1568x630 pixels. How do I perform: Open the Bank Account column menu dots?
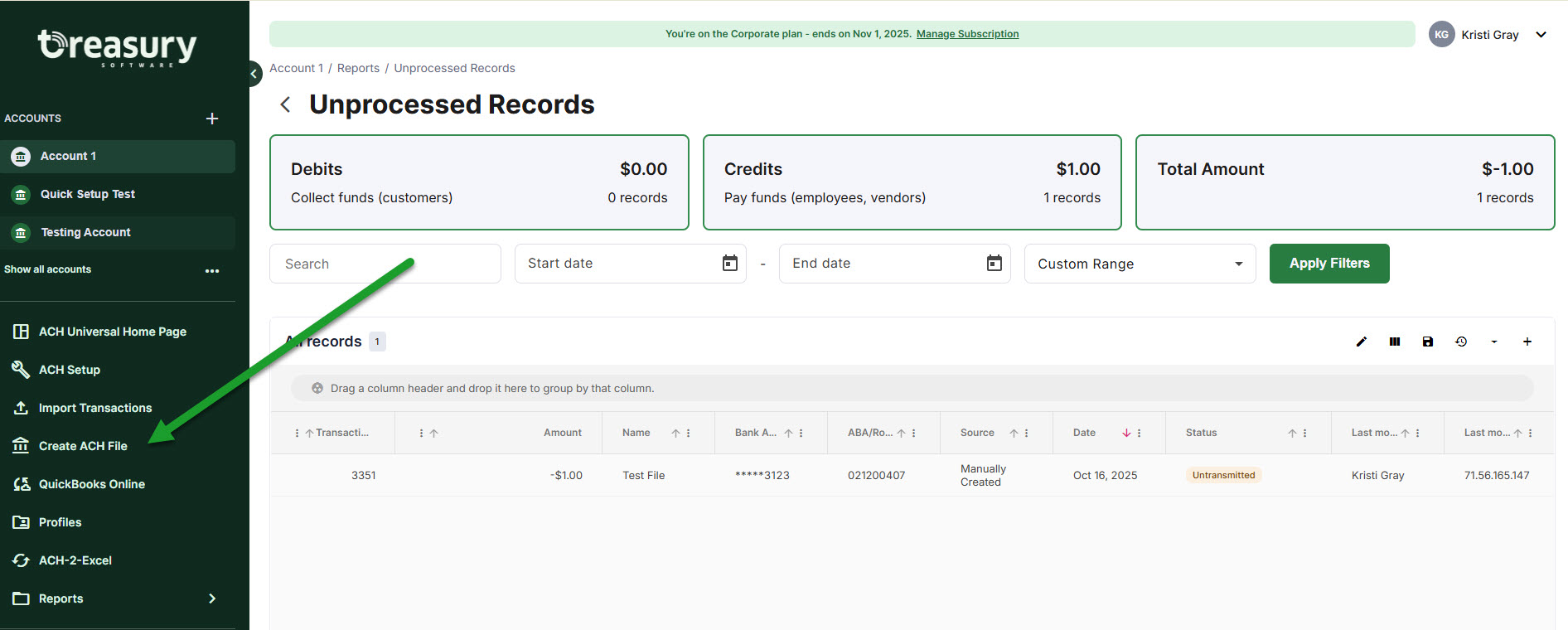tap(801, 433)
